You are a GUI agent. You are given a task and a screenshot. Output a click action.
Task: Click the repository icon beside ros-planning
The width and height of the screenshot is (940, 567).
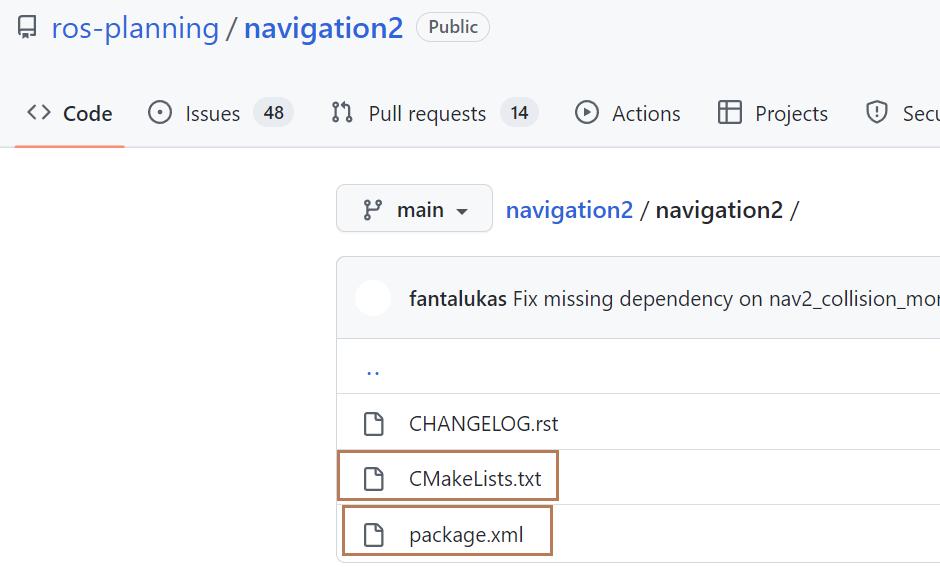(x=26, y=28)
